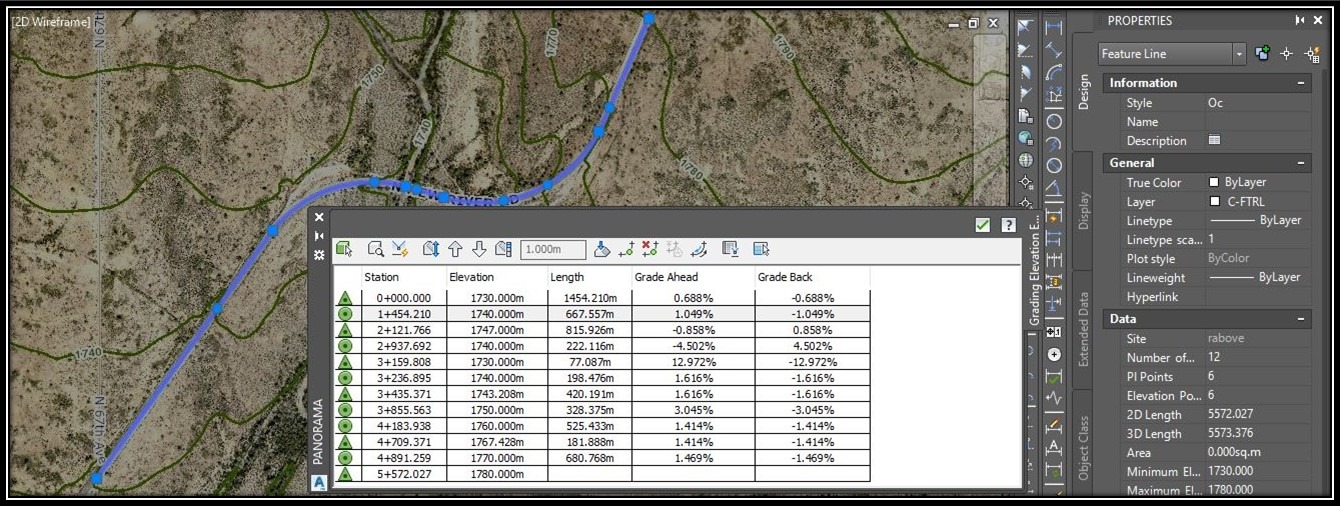Click the Toggle PICKADD icon in Properties
The height and width of the screenshot is (506, 1340).
tap(1263, 54)
